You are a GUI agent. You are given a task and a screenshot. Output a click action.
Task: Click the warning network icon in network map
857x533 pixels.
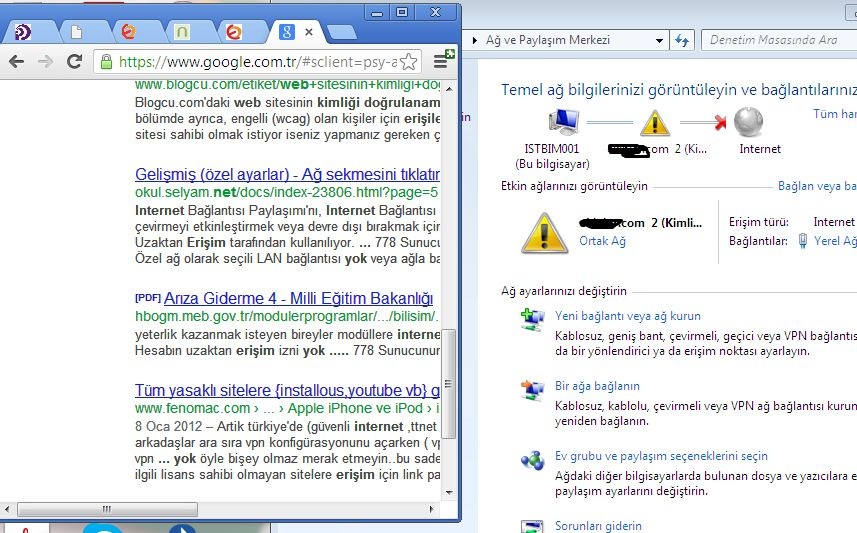tap(655, 122)
